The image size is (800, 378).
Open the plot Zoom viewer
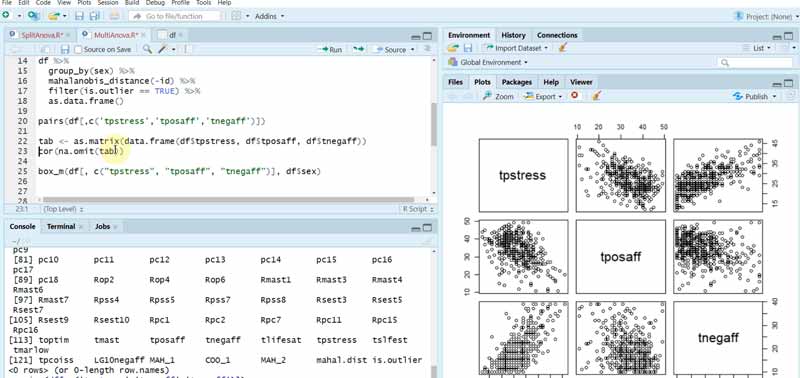pos(498,96)
